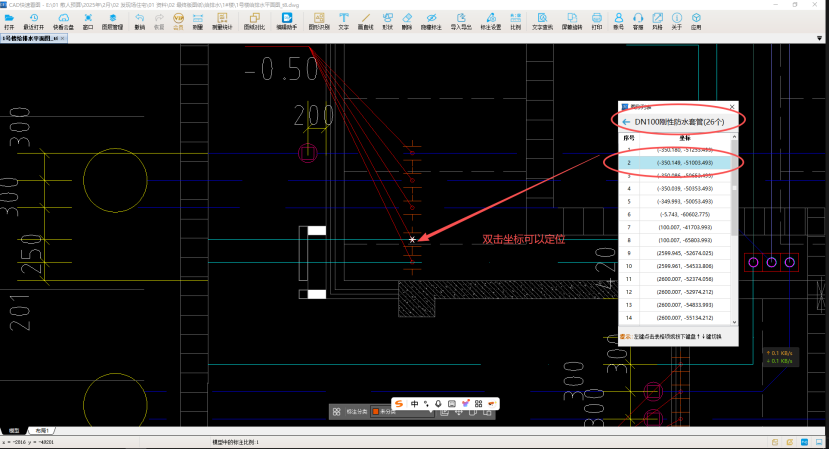Click the 风格 style icon
This screenshot has width=830, height=449.
(657, 21)
